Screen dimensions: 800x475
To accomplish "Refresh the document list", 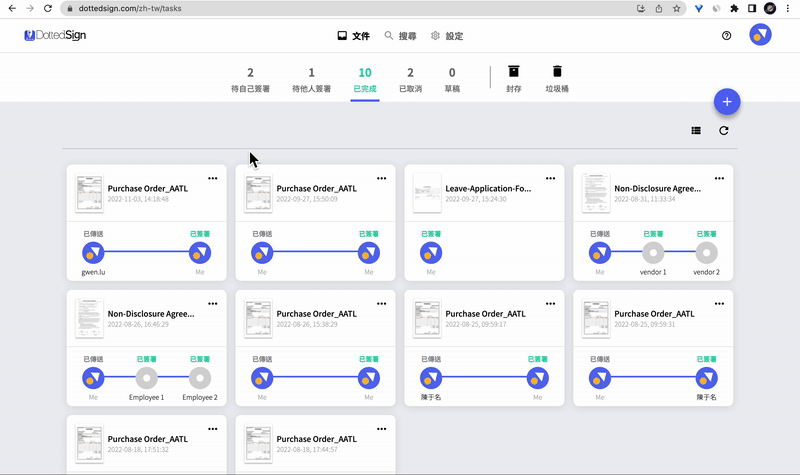I will [x=723, y=131].
